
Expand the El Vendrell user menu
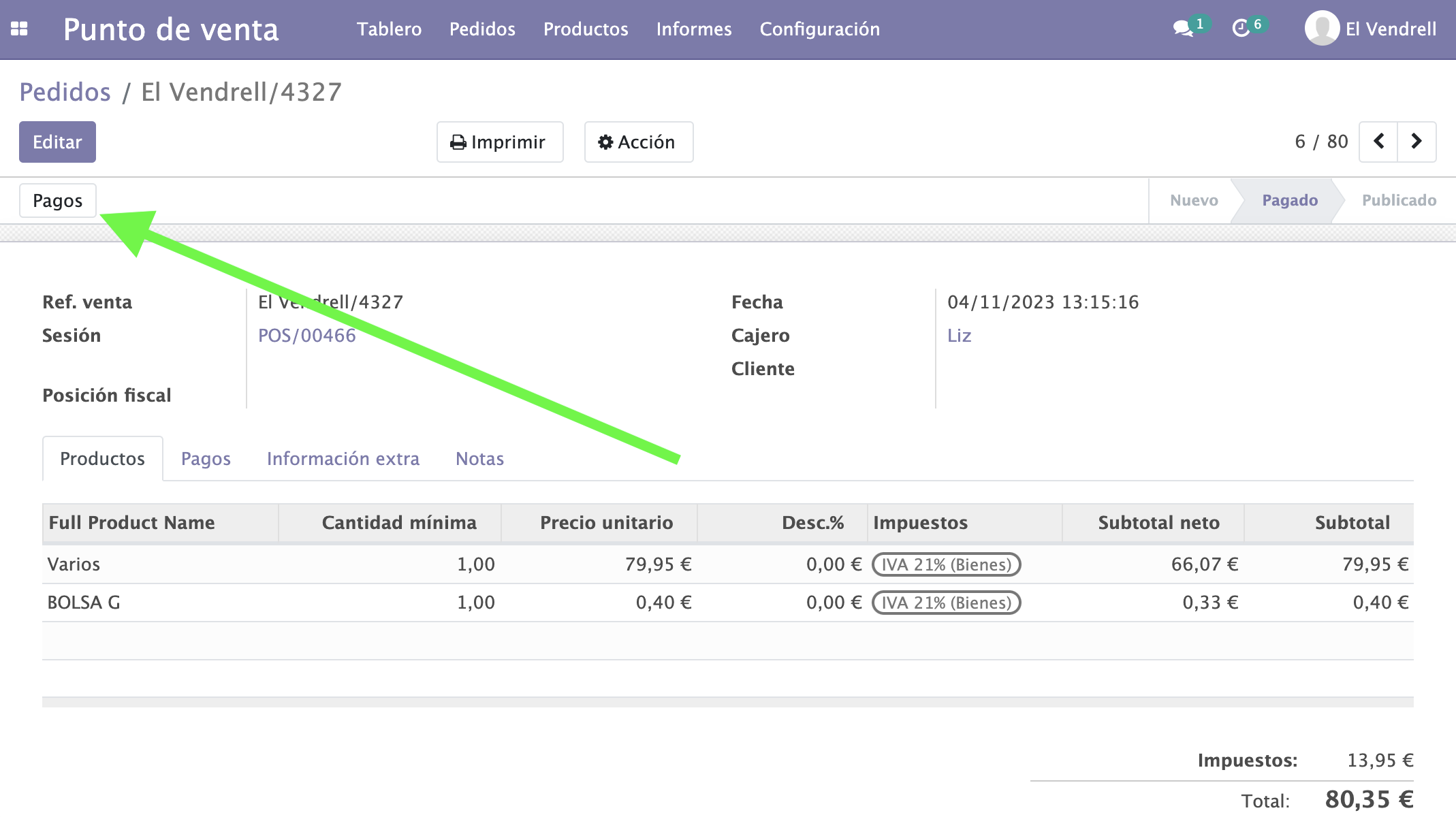(x=1391, y=29)
